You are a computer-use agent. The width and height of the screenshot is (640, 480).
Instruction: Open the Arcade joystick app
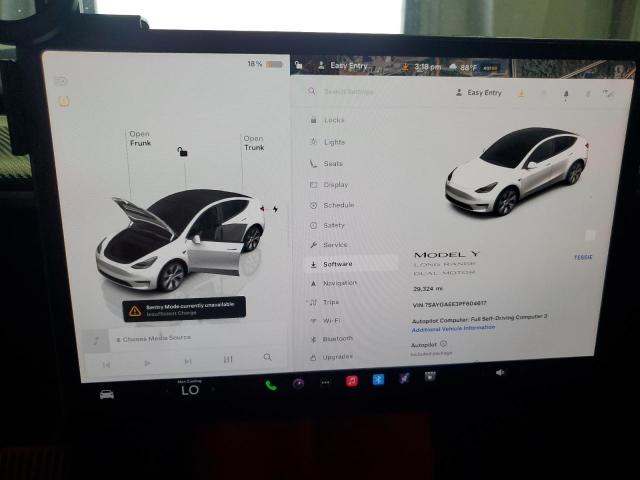(404, 378)
